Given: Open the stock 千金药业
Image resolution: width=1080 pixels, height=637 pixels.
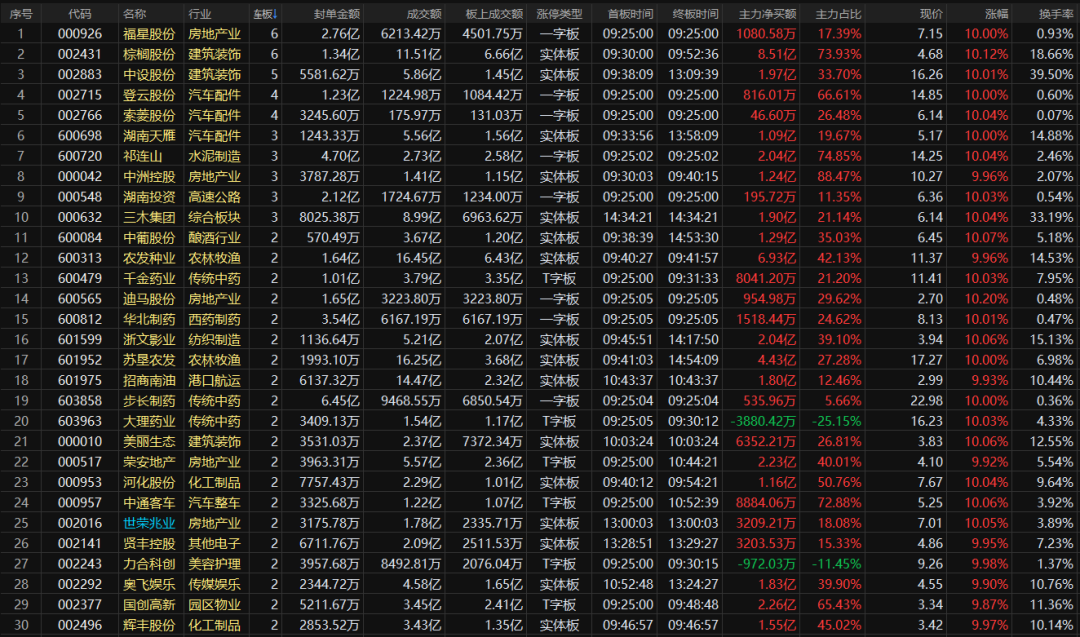Looking at the screenshot, I should click(149, 278).
